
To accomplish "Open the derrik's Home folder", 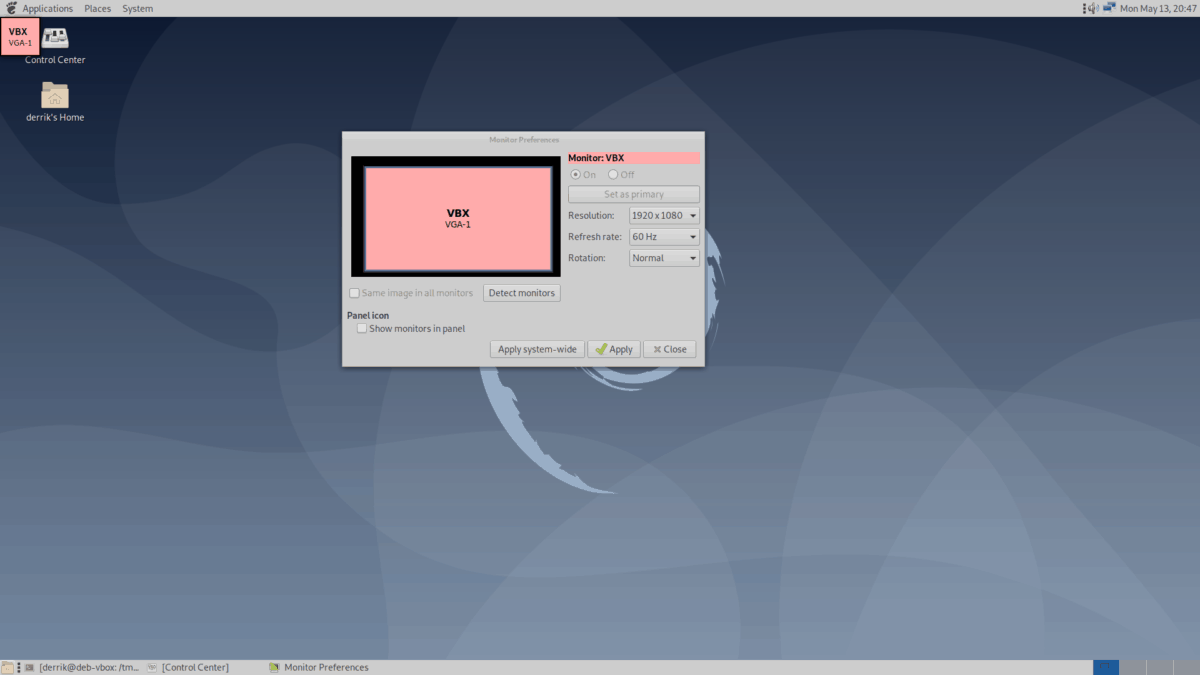I will (x=55, y=98).
